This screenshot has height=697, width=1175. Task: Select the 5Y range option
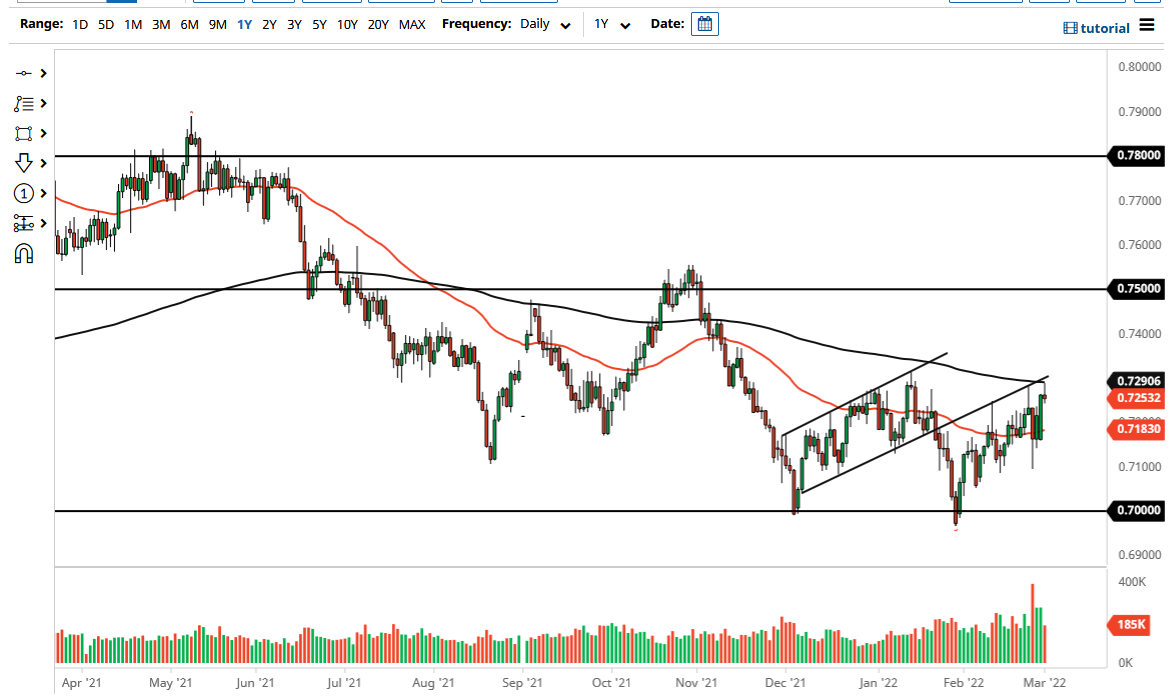[x=319, y=23]
